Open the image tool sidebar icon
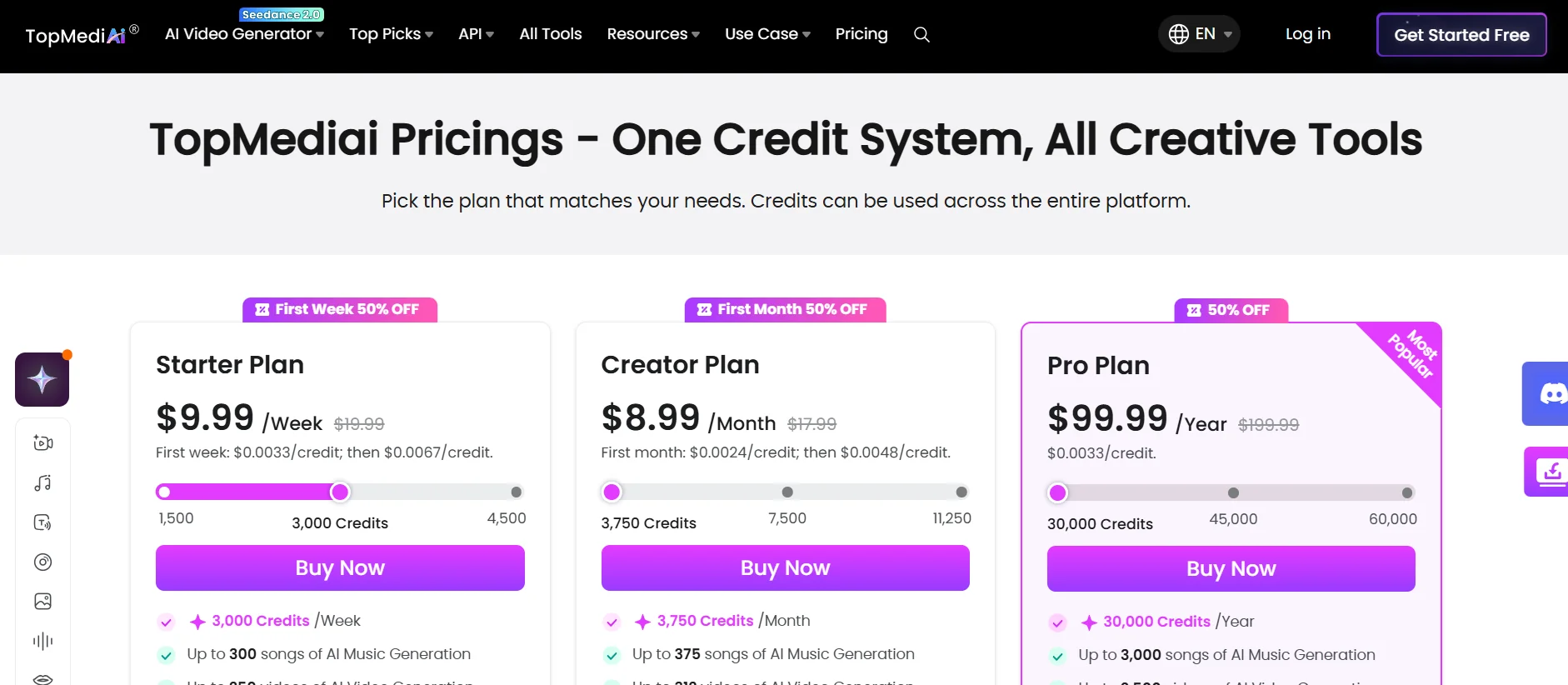 pos(42,601)
